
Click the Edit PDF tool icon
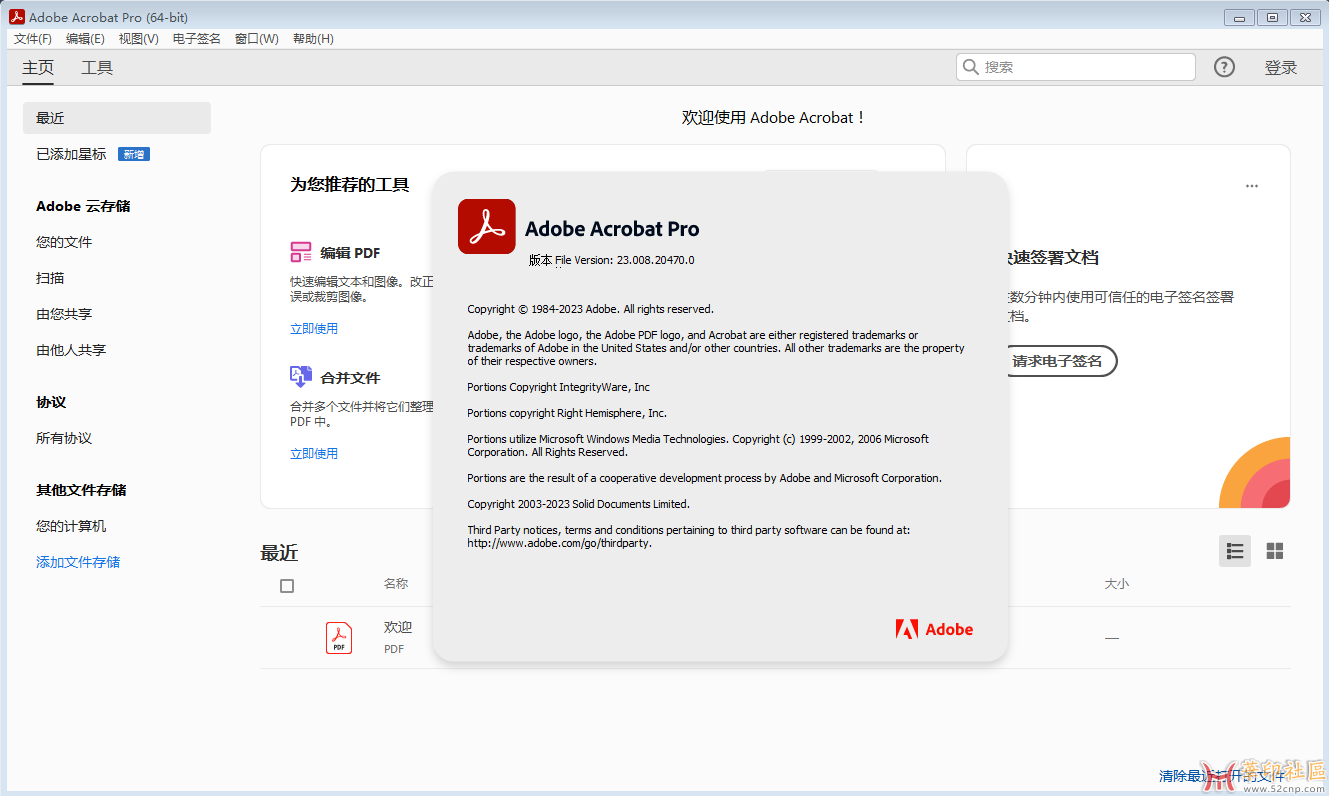point(301,252)
